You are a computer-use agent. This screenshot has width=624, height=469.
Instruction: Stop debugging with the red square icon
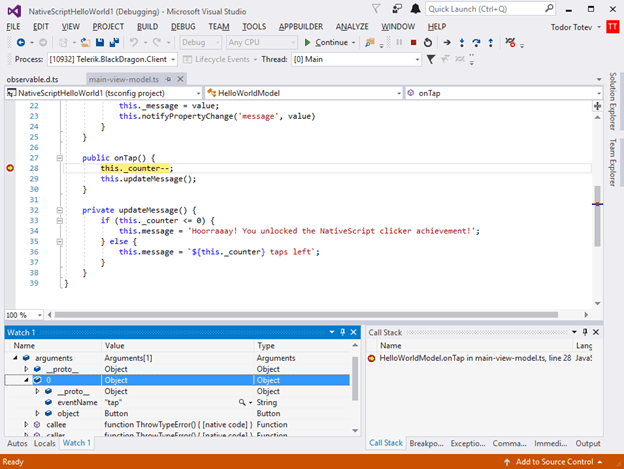point(413,42)
